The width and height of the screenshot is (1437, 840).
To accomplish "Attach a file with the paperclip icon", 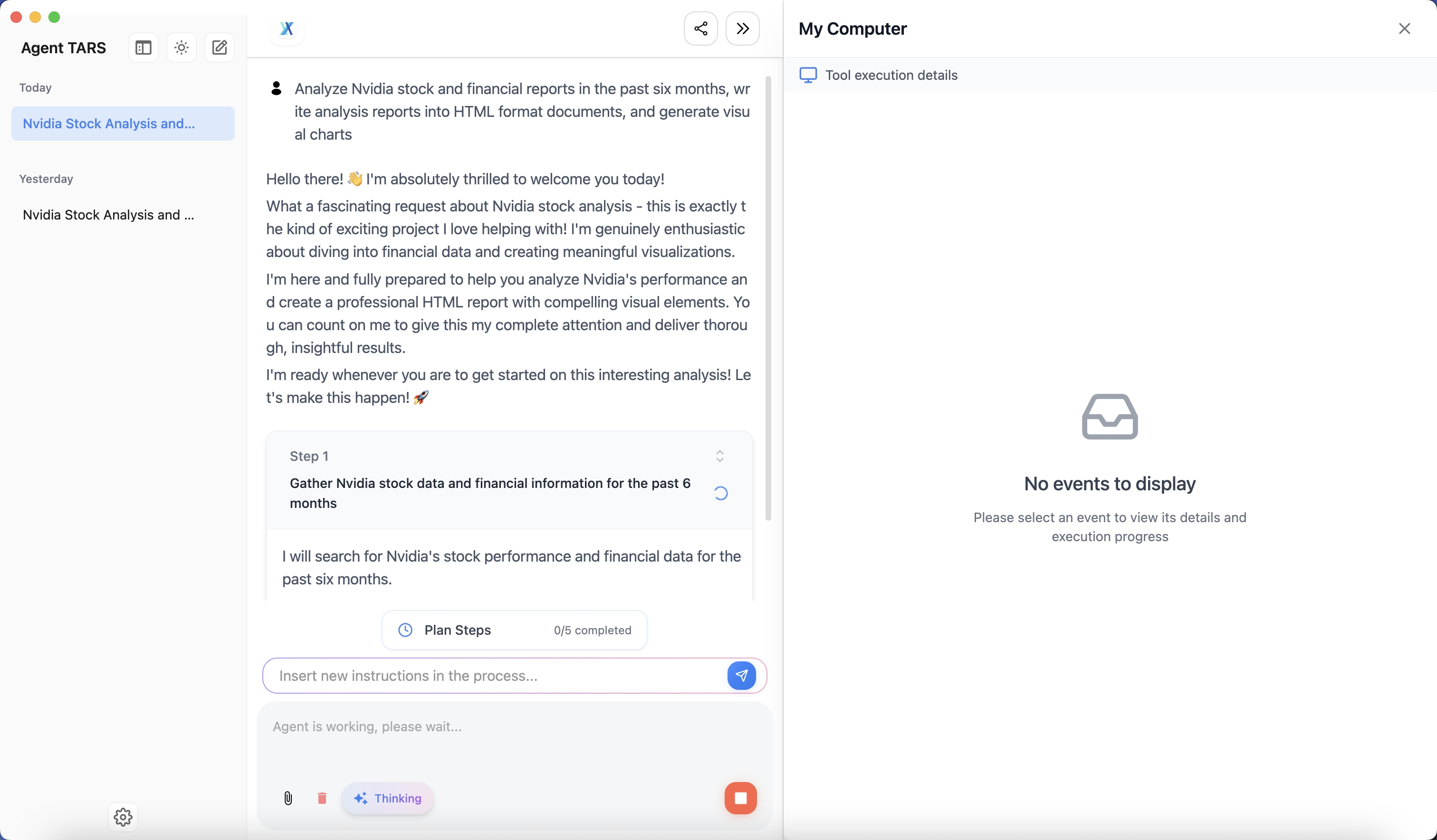I will click(x=288, y=798).
